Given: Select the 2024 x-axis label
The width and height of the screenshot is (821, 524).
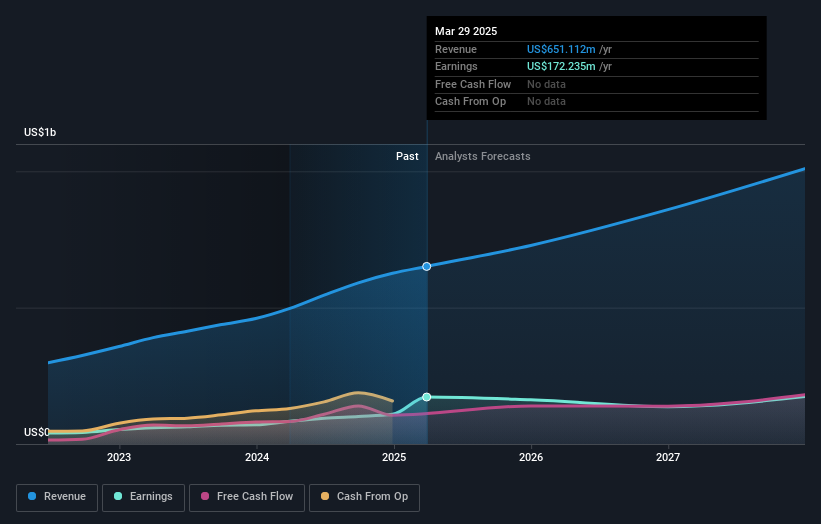Looking at the screenshot, I should click(x=257, y=457).
